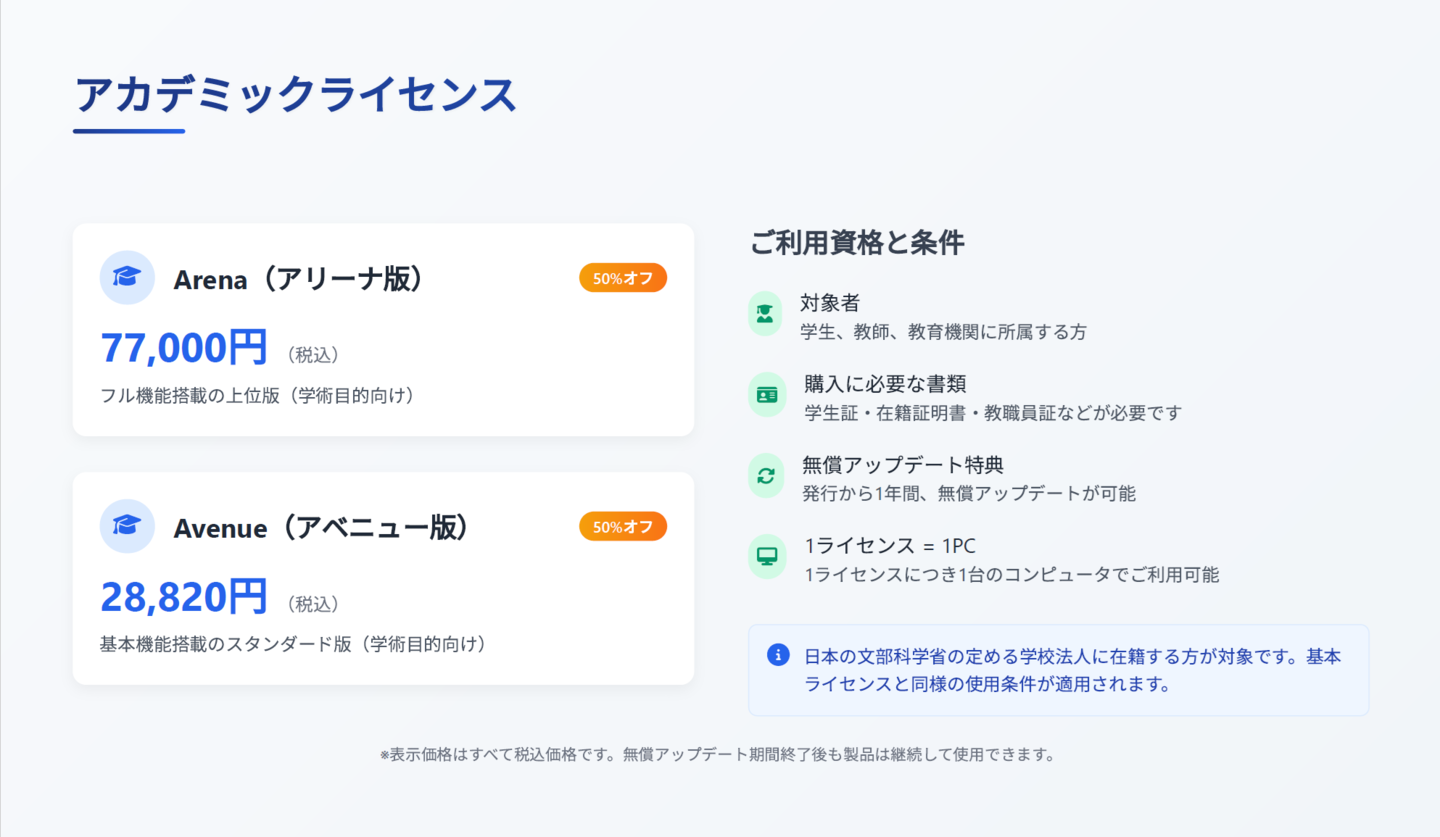Click the 50%オフ badge on the Avenue card

(x=623, y=527)
